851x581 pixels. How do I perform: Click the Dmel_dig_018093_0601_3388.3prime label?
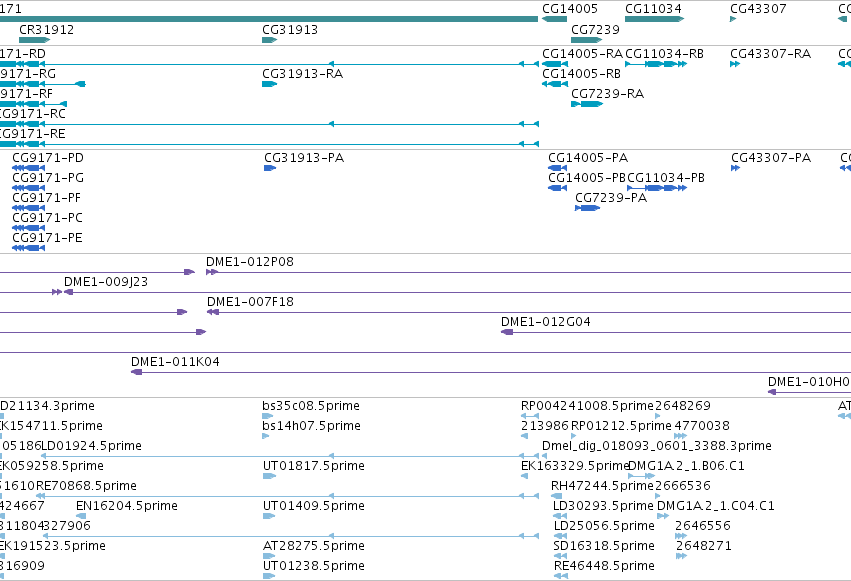[x=657, y=446]
